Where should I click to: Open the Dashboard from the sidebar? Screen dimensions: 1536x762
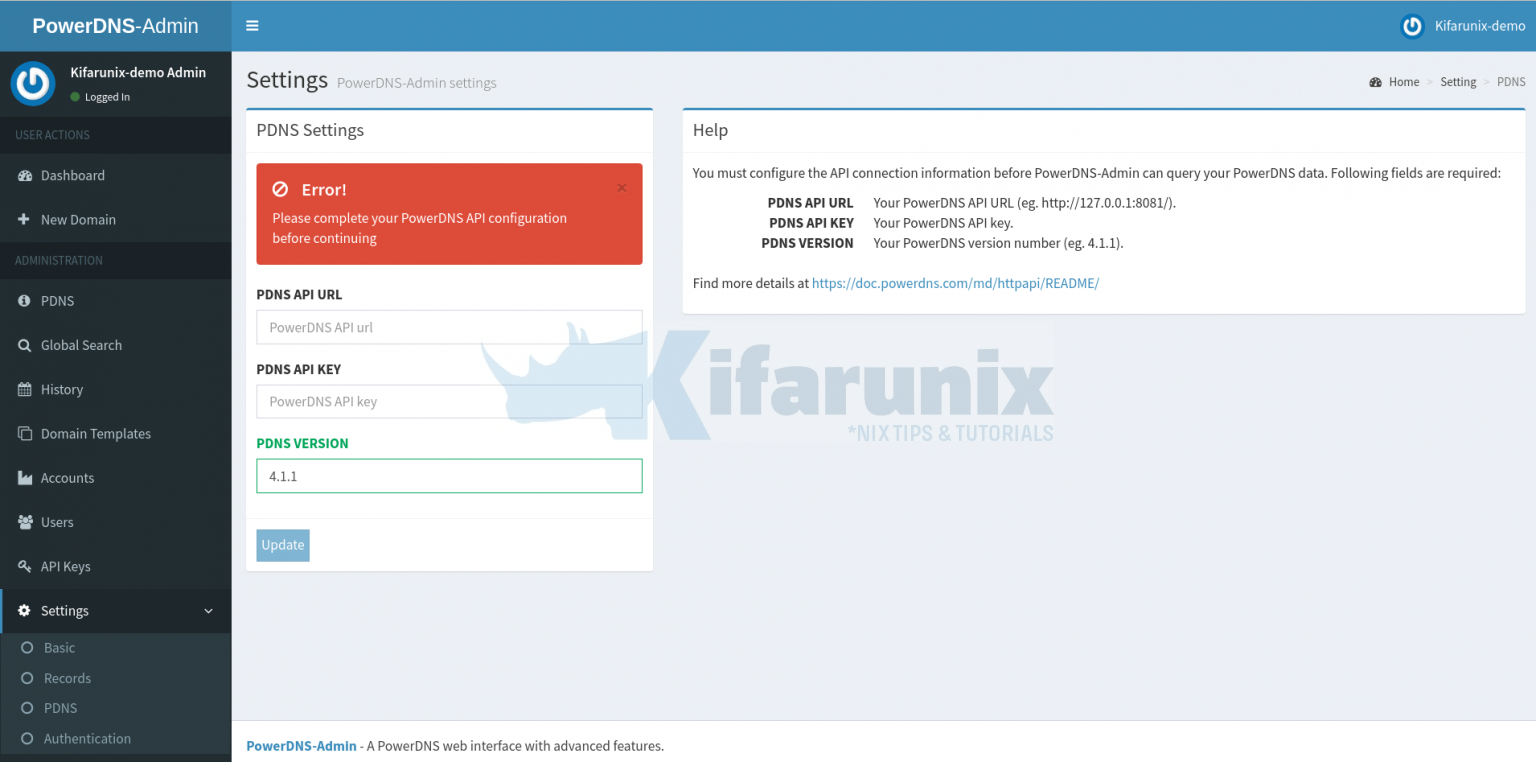[x=72, y=175]
